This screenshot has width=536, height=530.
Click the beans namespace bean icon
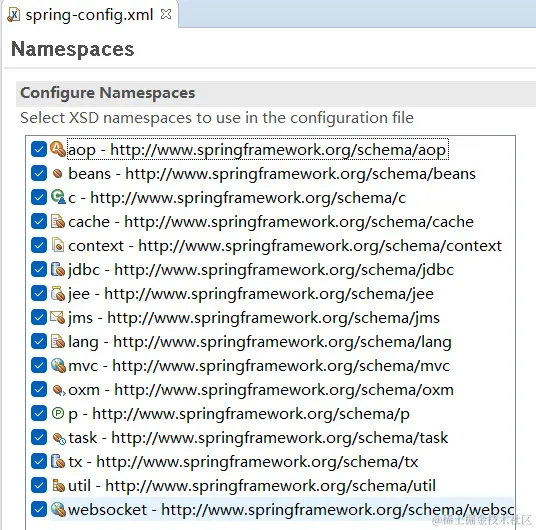pyautogui.click(x=58, y=174)
